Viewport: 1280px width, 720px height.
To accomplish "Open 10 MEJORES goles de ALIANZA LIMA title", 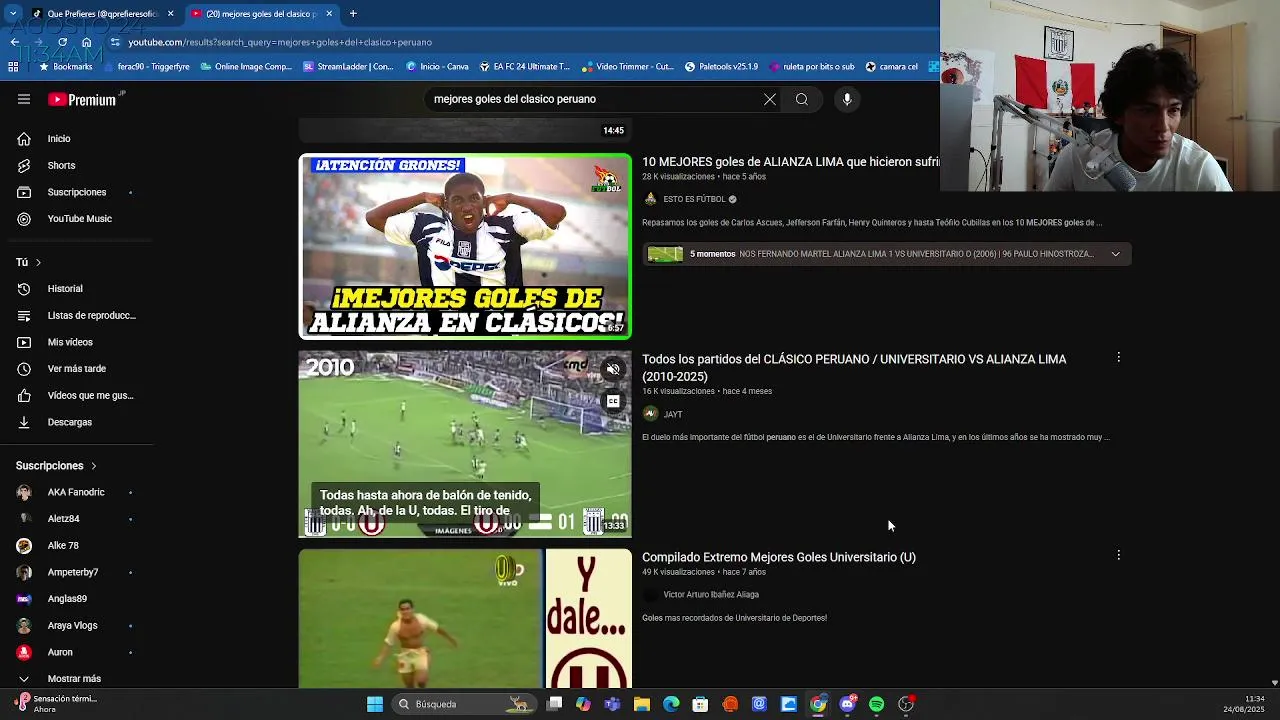I will pos(790,162).
